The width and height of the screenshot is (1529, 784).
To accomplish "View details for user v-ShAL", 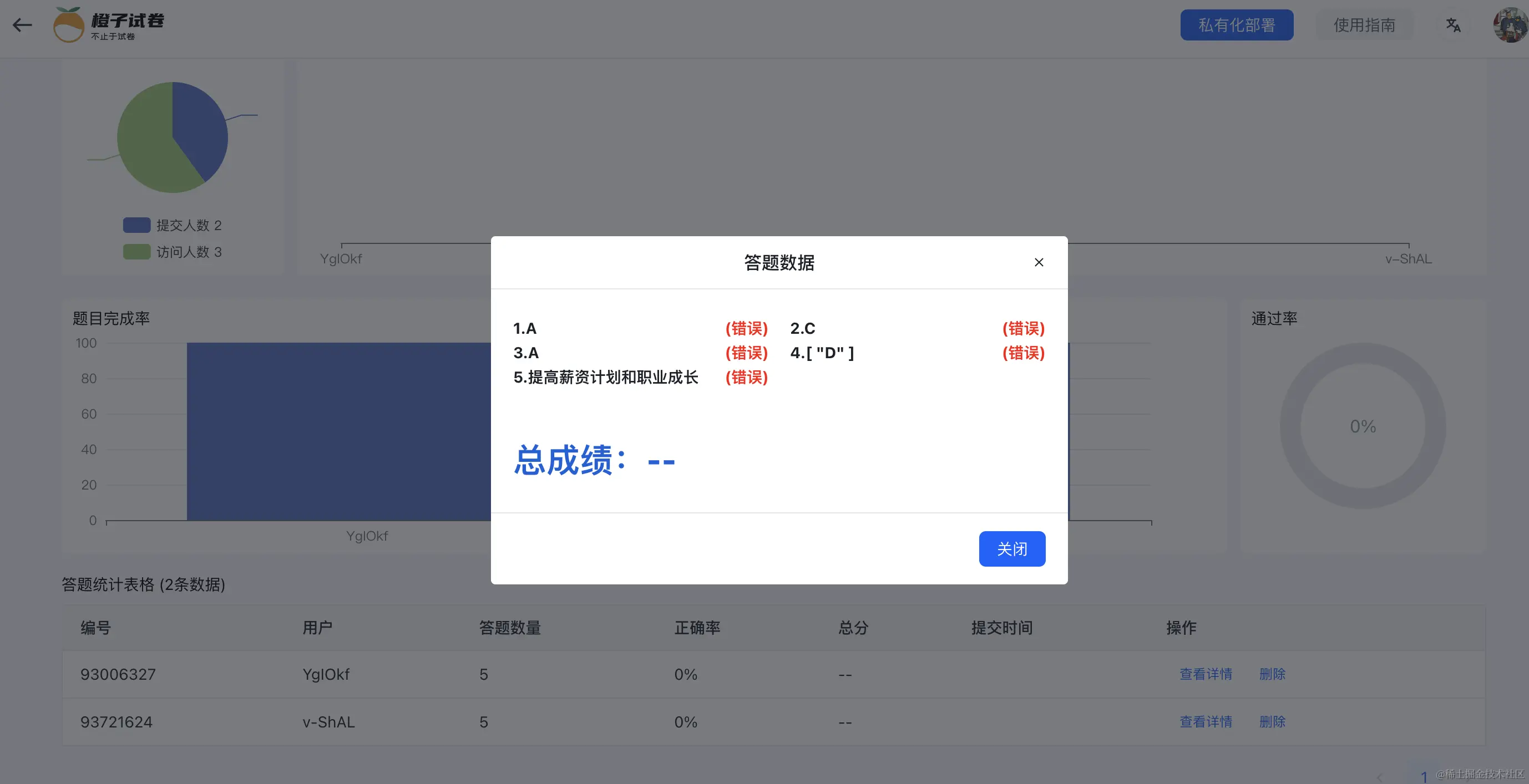I will tap(1206, 722).
